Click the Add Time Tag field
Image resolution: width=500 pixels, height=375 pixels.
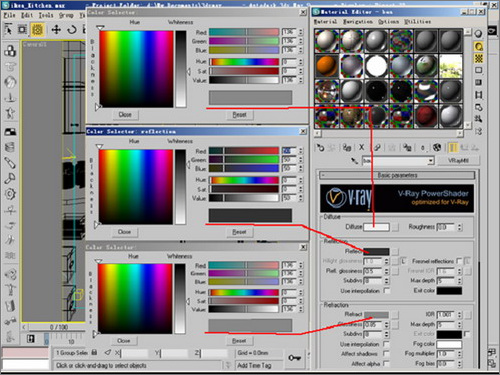click(x=258, y=366)
